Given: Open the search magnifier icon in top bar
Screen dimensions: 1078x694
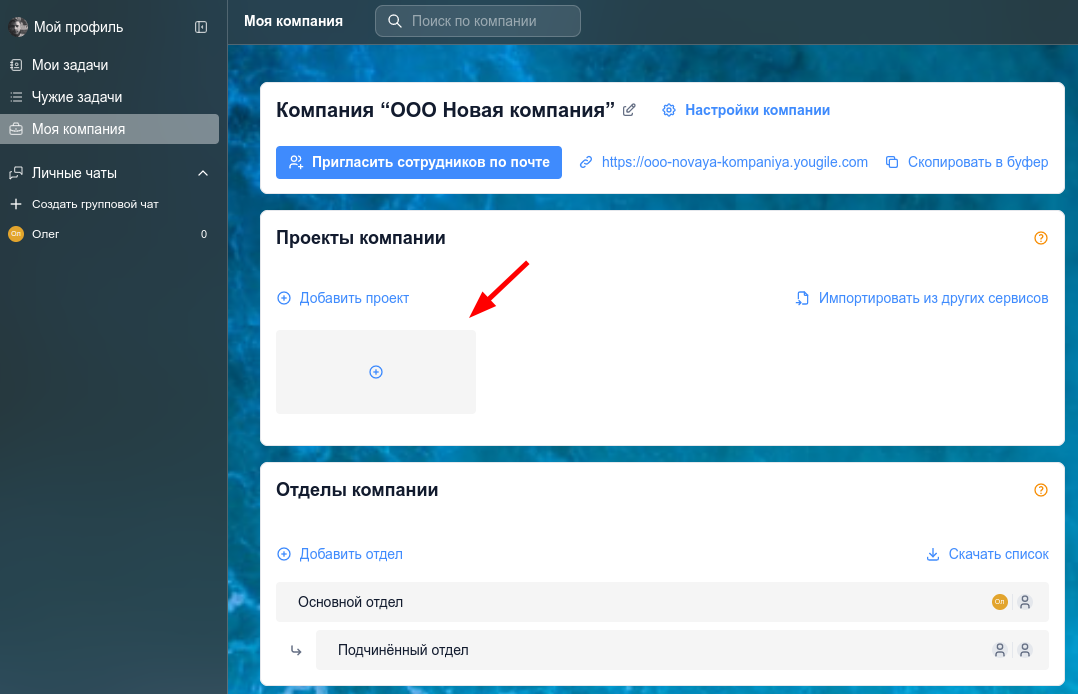Looking at the screenshot, I should [395, 20].
